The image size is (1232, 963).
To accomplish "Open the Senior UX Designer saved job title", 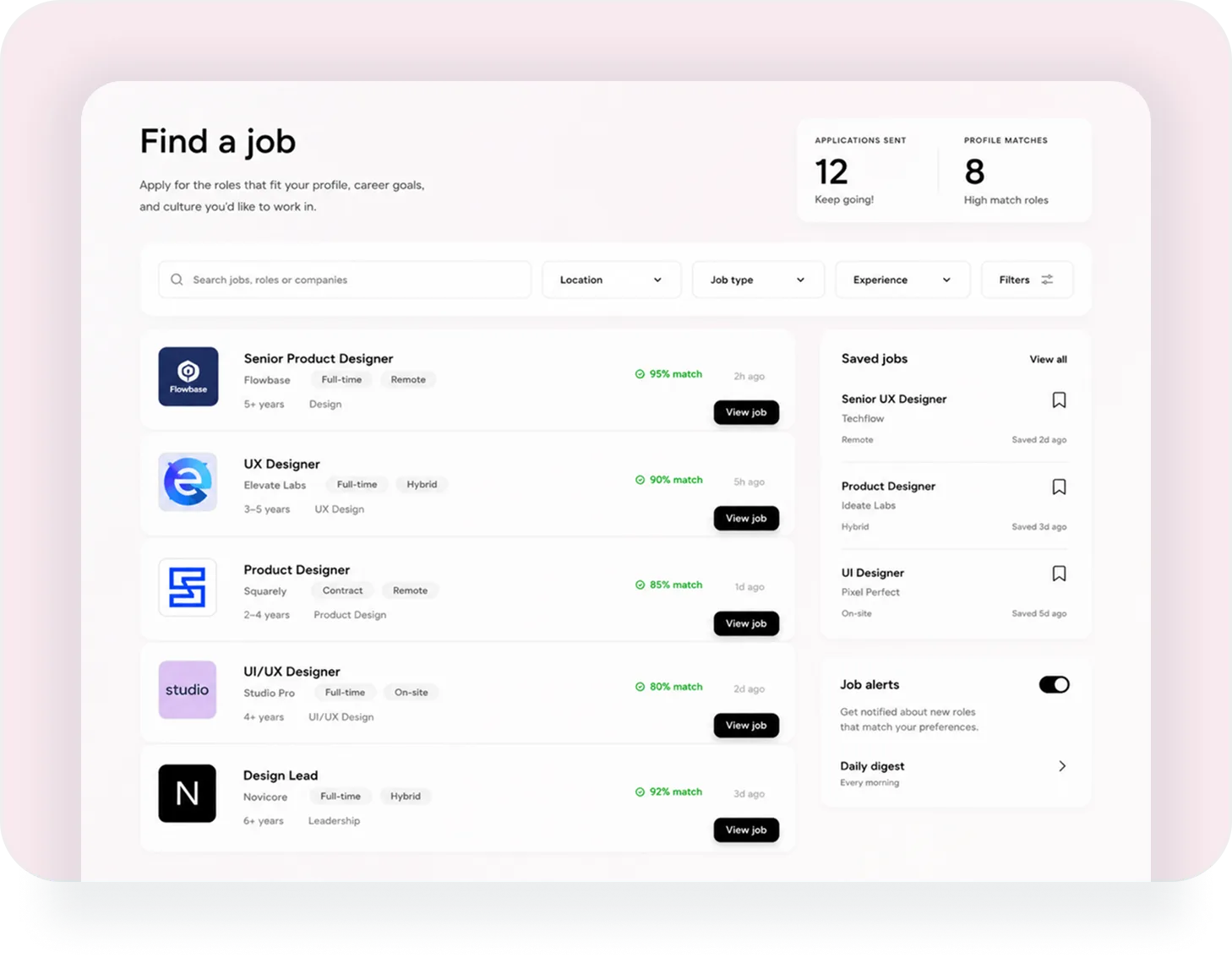I will click(x=894, y=400).
